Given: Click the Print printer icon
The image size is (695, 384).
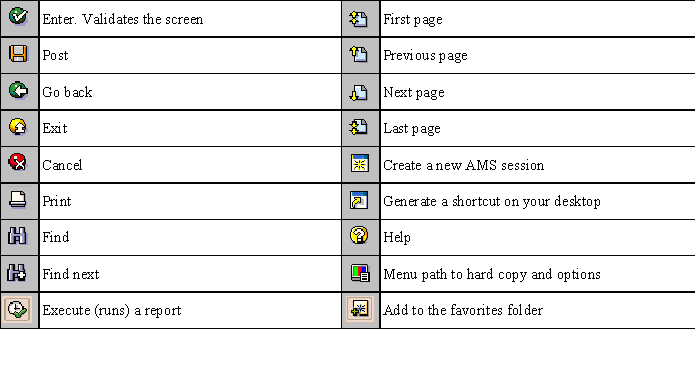Looking at the screenshot, I should pos(18,200).
